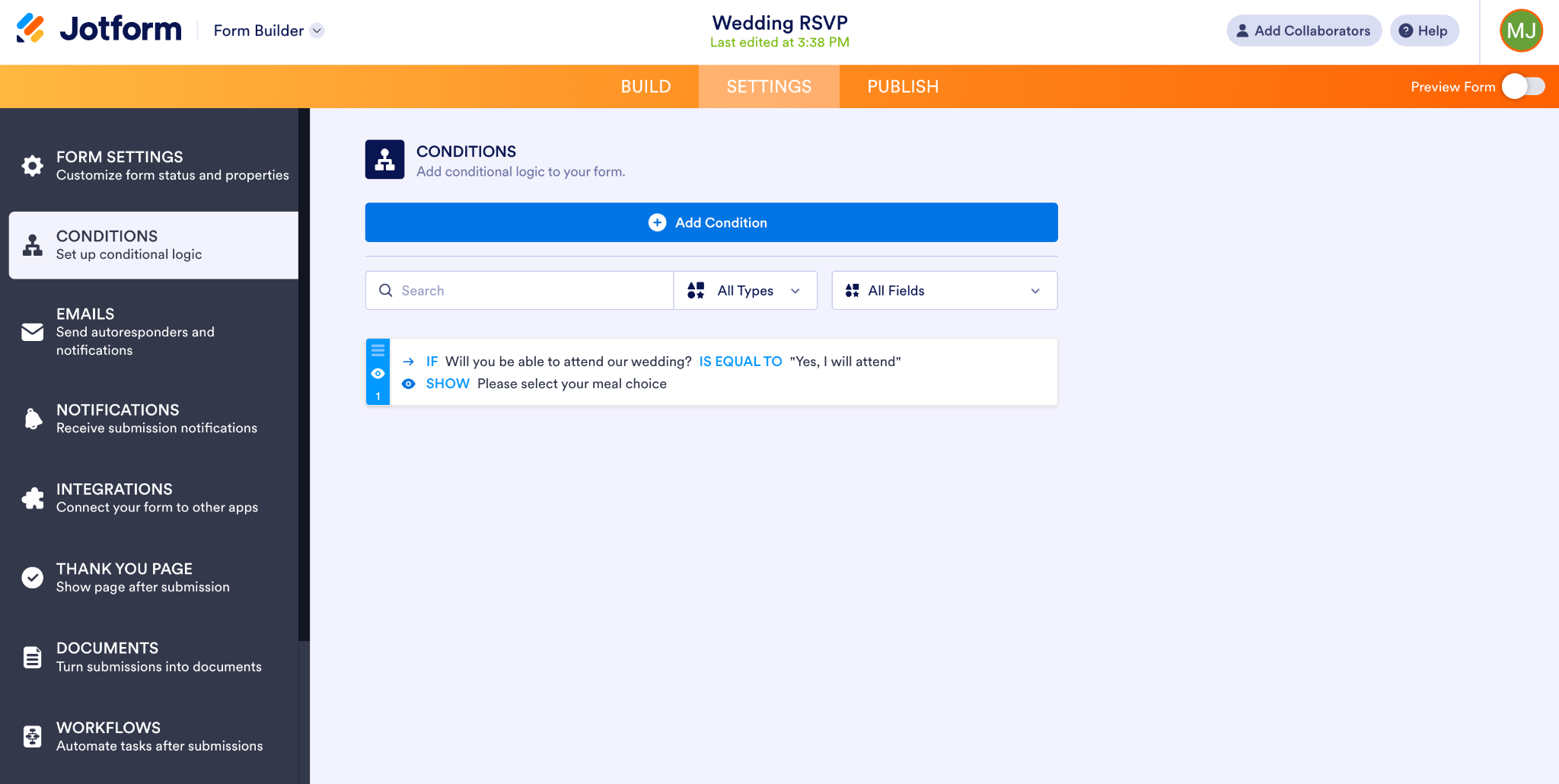This screenshot has height=784, width=1559.
Task: Click the MJ user avatar
Action: pos(1521,30)
